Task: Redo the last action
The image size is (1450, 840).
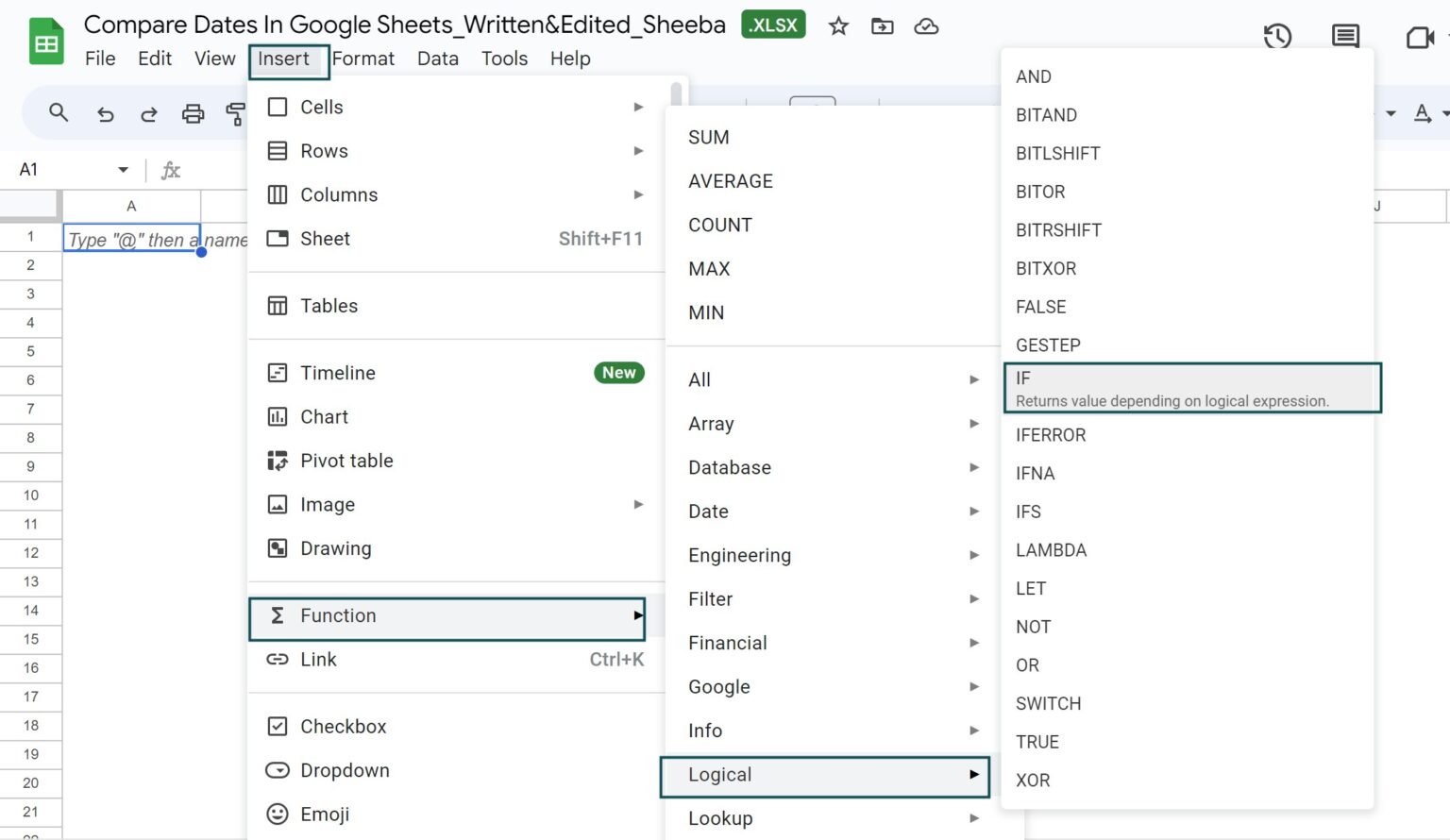Action: tap(148, 114)
